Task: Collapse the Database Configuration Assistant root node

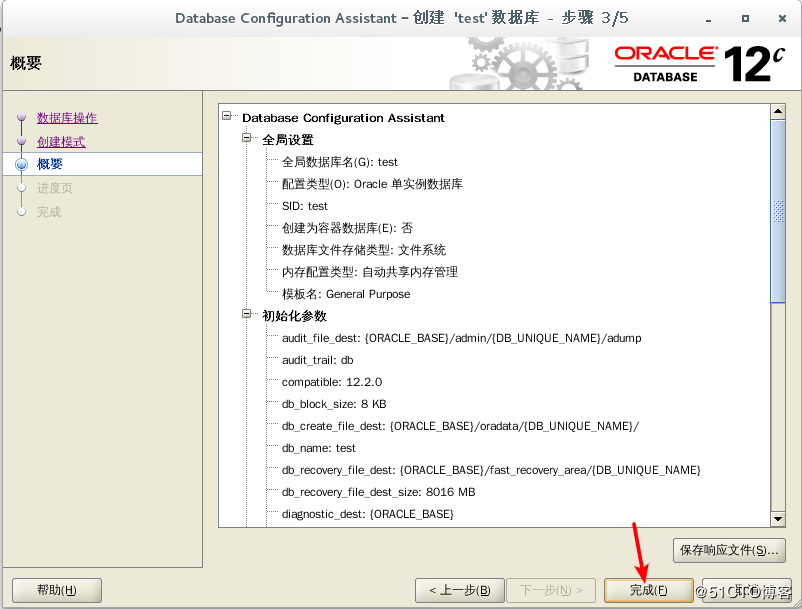Action: click(x=227, y=116)
